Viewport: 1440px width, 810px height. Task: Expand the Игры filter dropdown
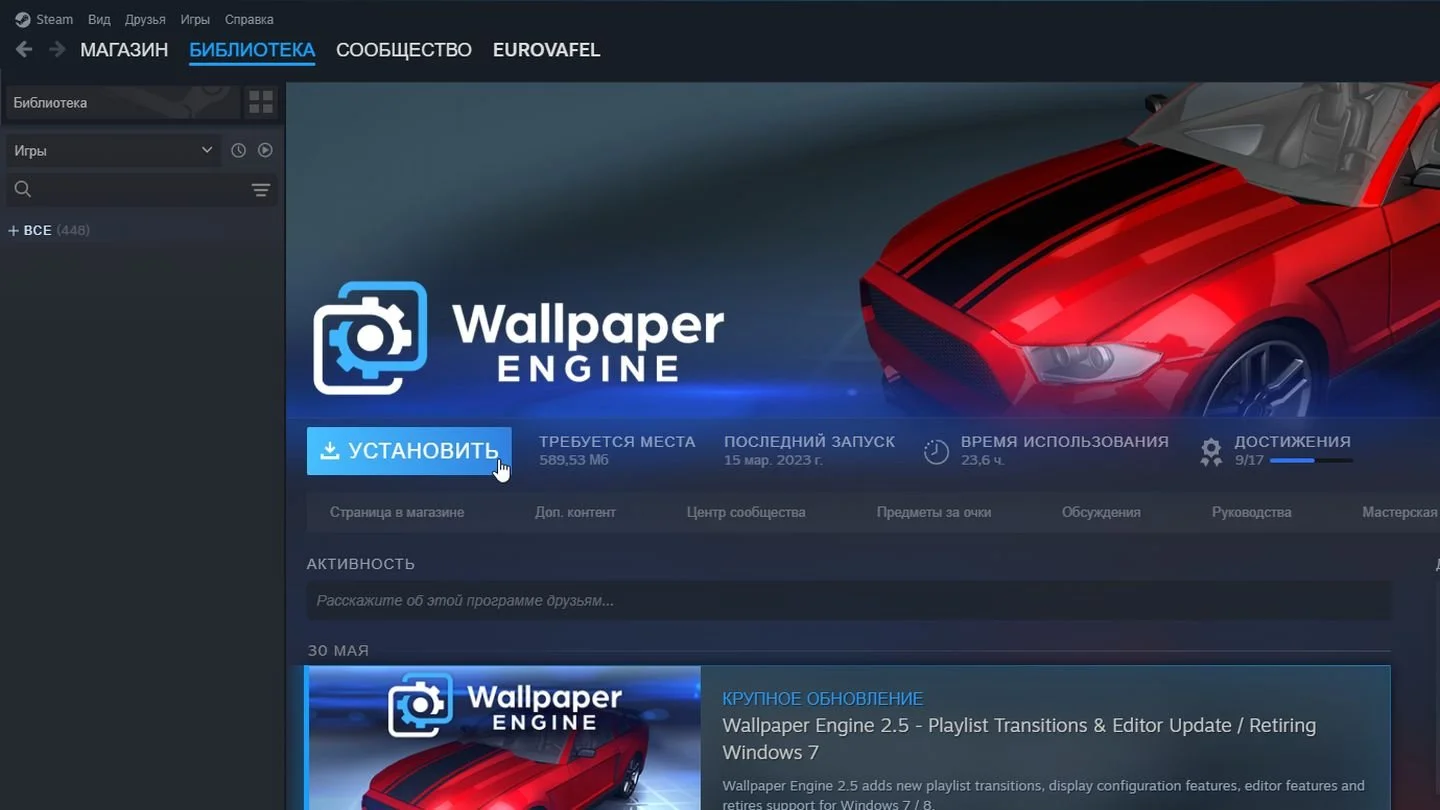[113, 150]
